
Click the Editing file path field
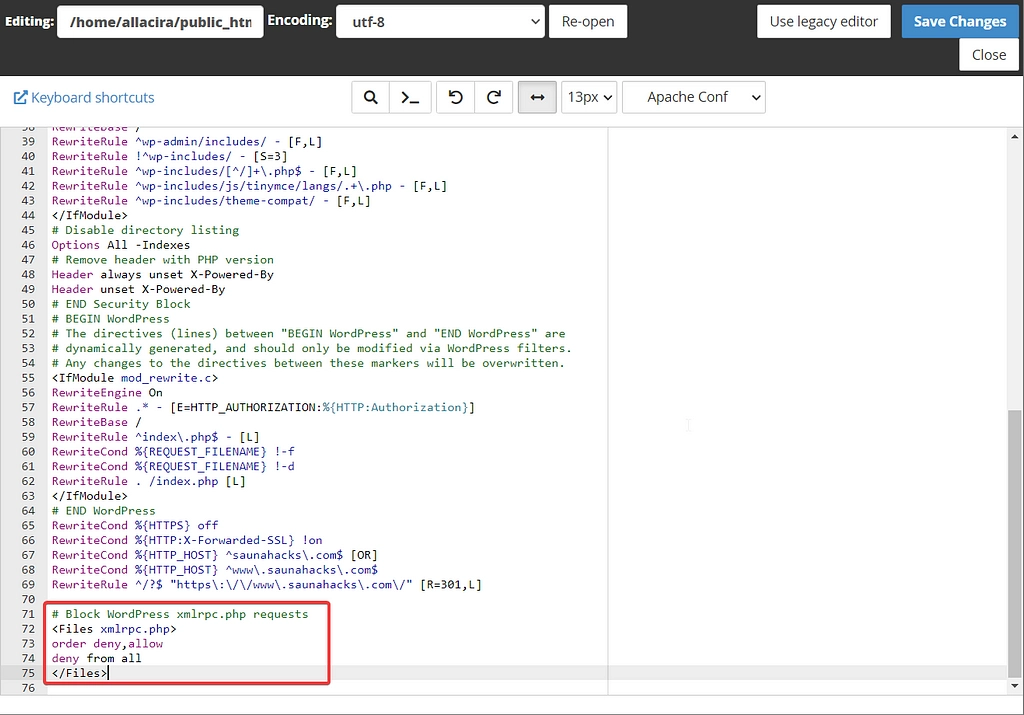click(x=160, y=22)
